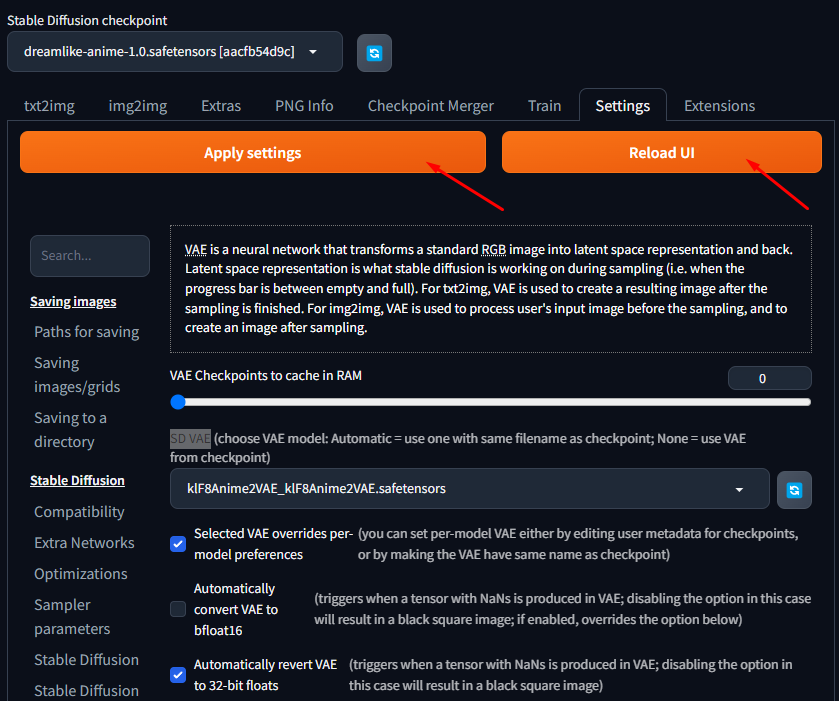Go to the Extras tab
839x701 pixels.
(x=221, y=106)
